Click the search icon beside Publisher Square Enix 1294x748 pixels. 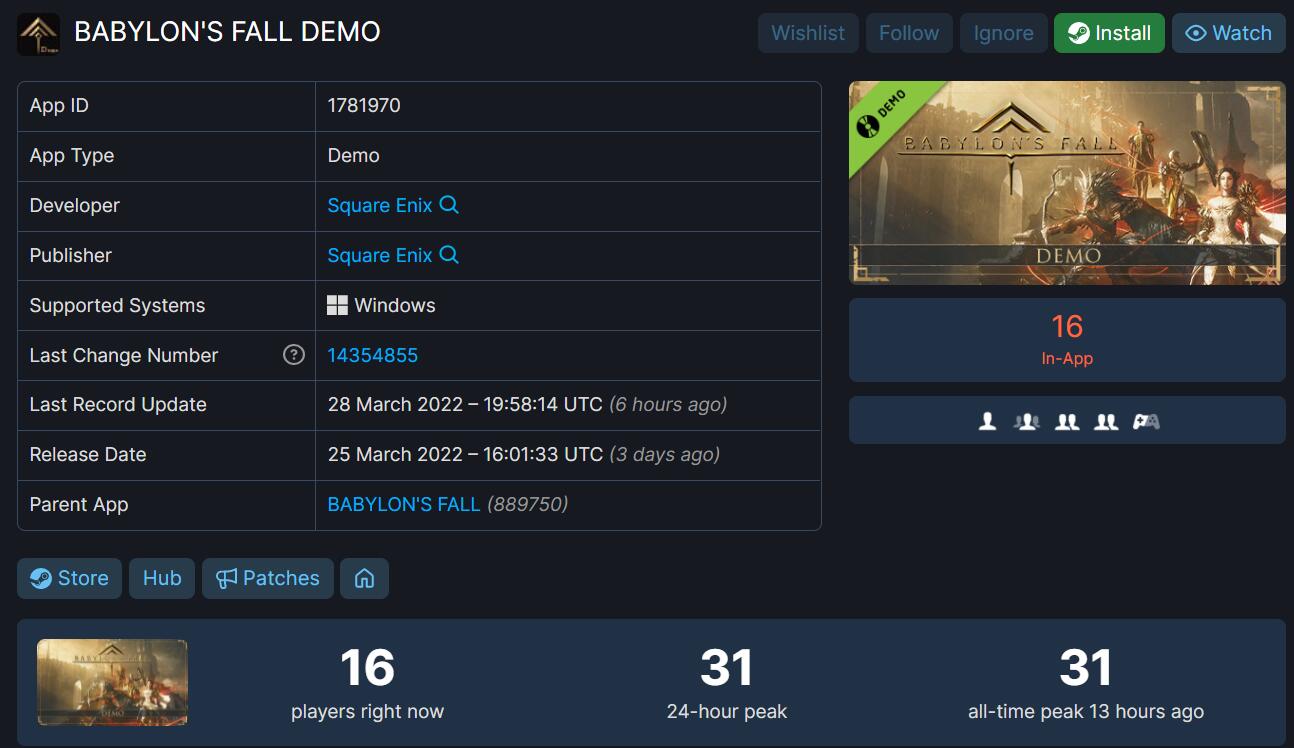[449, 255]
